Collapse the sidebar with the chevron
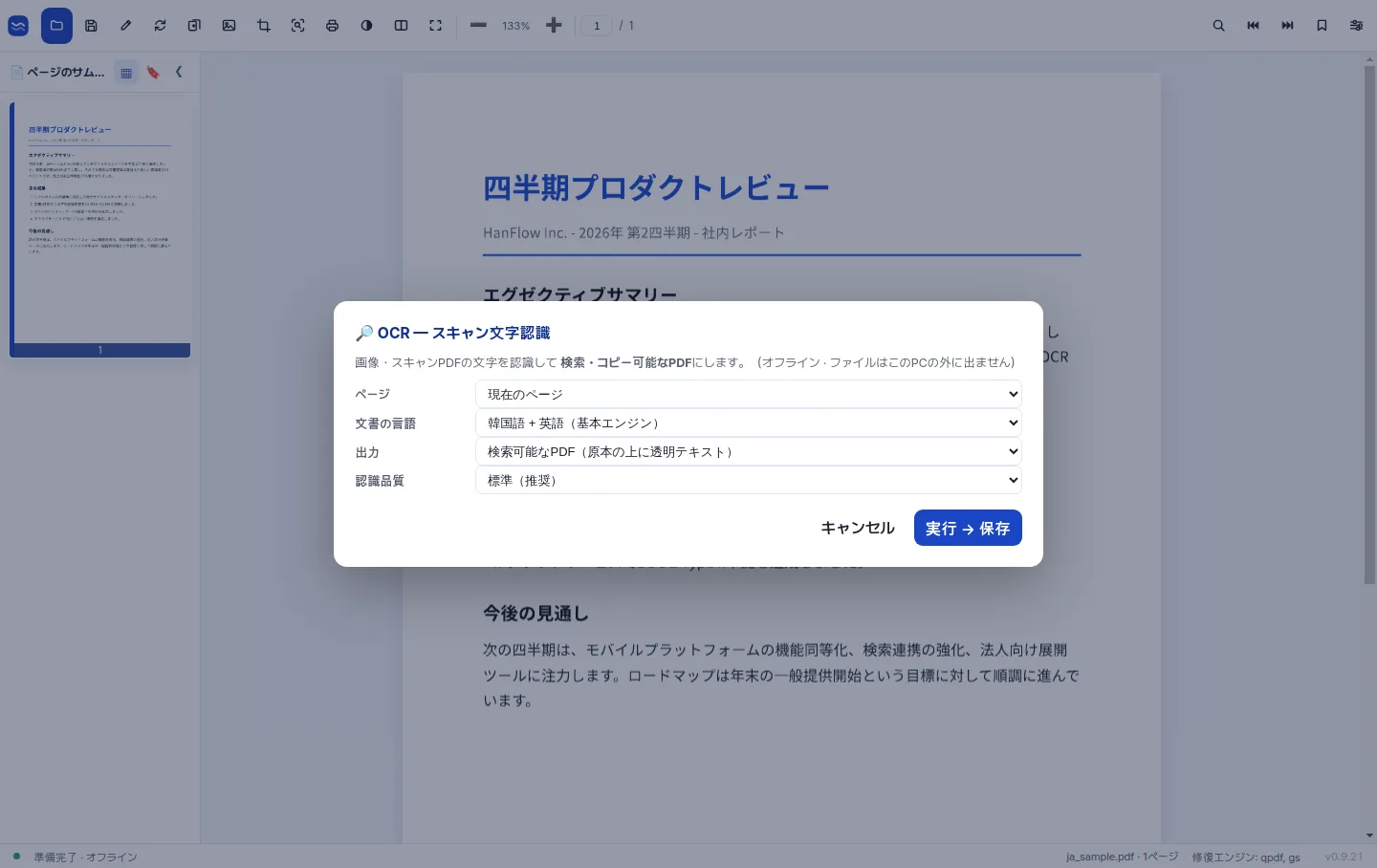1377x868 pixels. coord(179,72)
